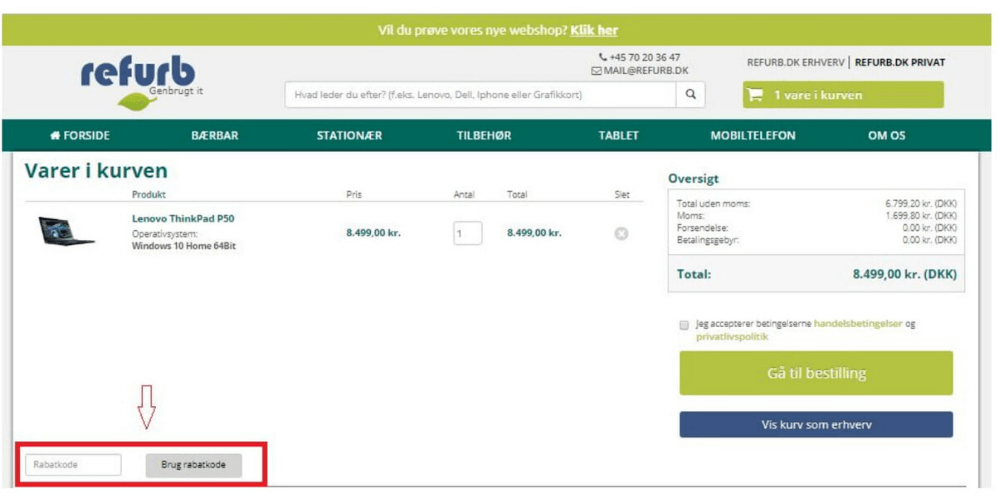
Task: Click the Gå til bestilling button
Action: pyautogui.click(x=816, y=373)
